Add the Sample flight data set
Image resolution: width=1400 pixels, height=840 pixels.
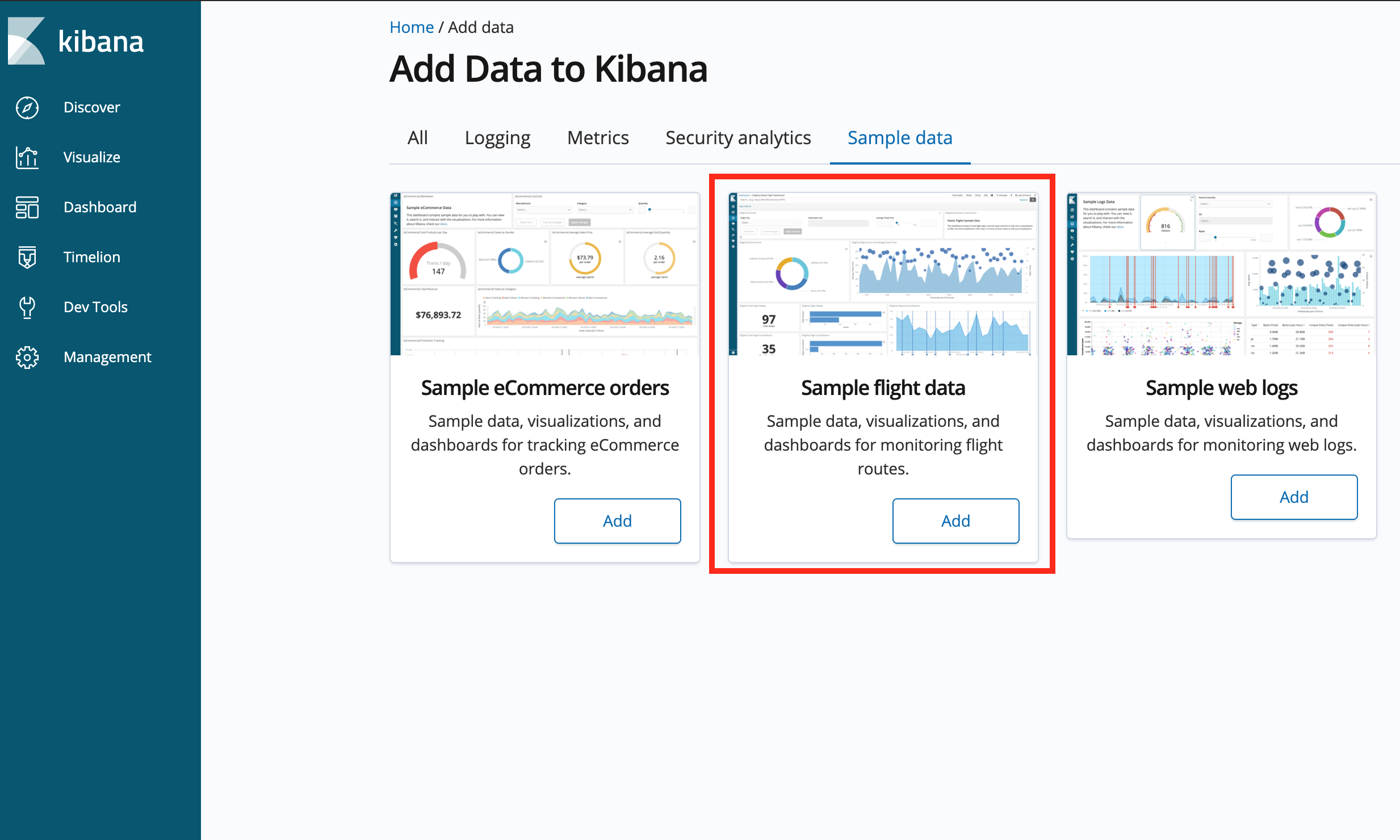click(955, 520)
